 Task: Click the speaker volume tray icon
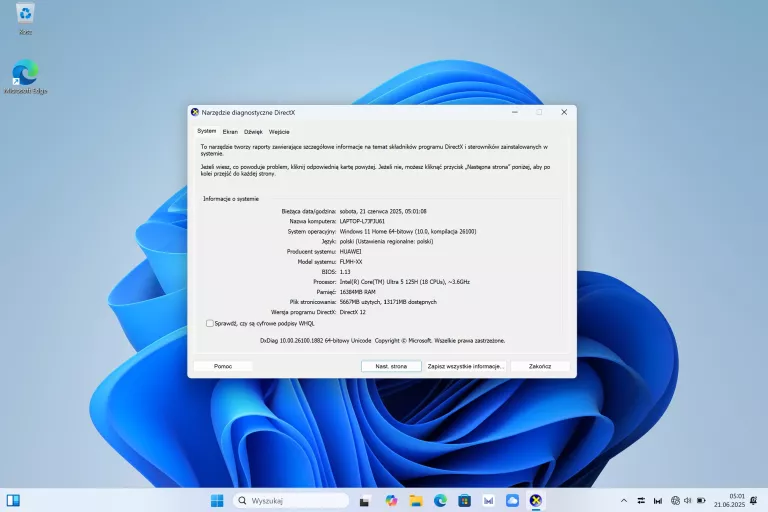pos(688,500)
